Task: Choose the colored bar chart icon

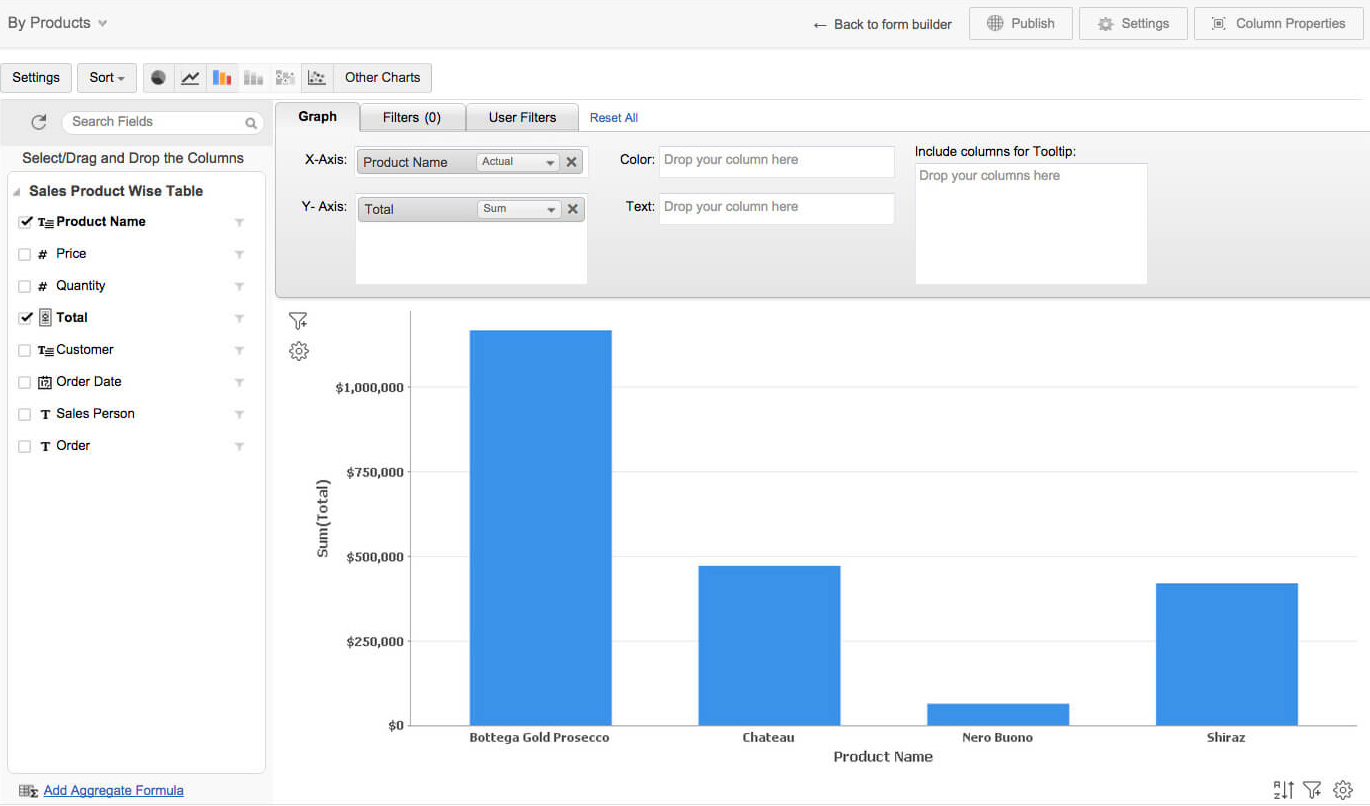Action: (x=222, y=77)
